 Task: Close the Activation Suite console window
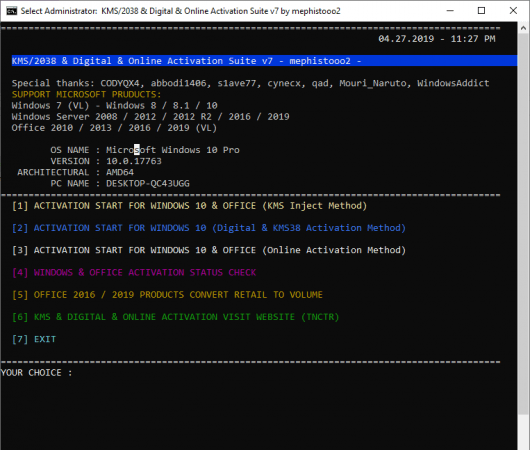(x=513, y=11)
